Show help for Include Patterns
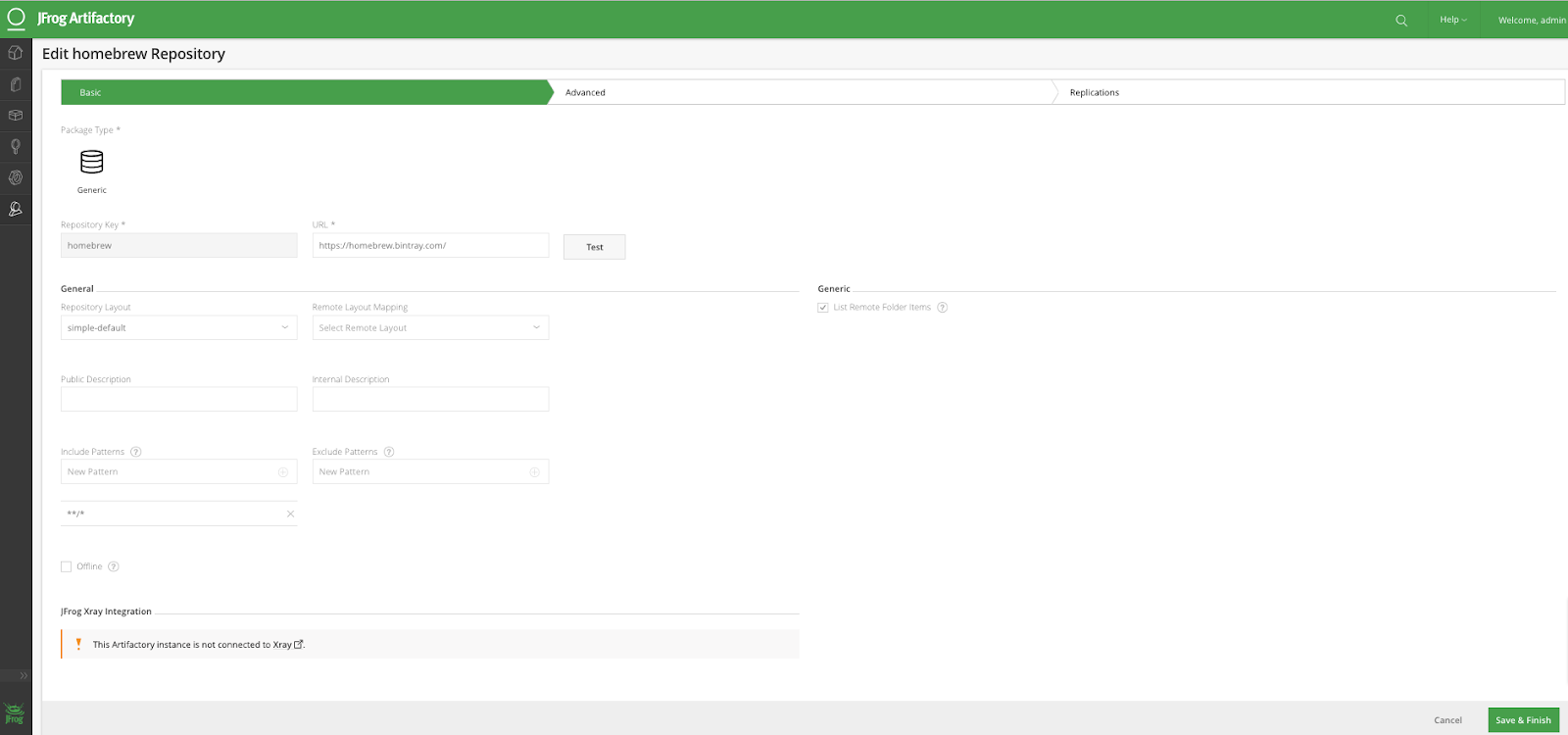The image size is (1568, 735). pos(136,452)
